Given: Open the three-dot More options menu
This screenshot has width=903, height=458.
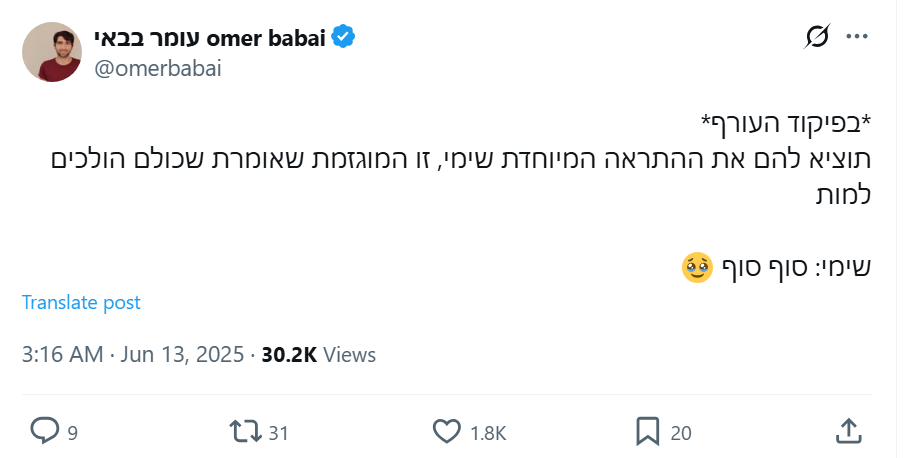Looking at the screenshot, I should (857, 37).
